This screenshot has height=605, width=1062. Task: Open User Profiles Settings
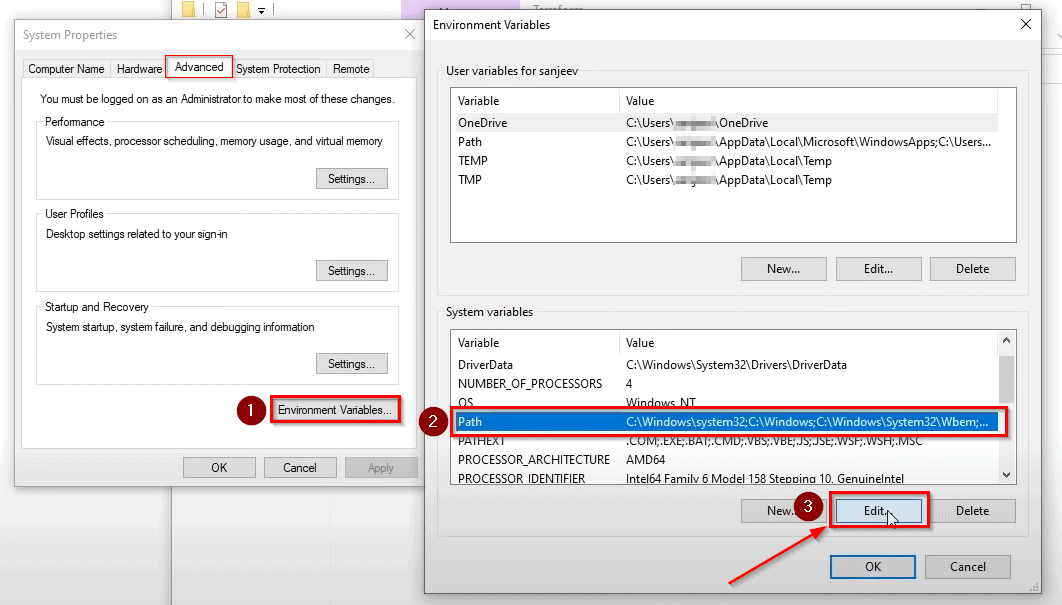click(x=351, y=271)
